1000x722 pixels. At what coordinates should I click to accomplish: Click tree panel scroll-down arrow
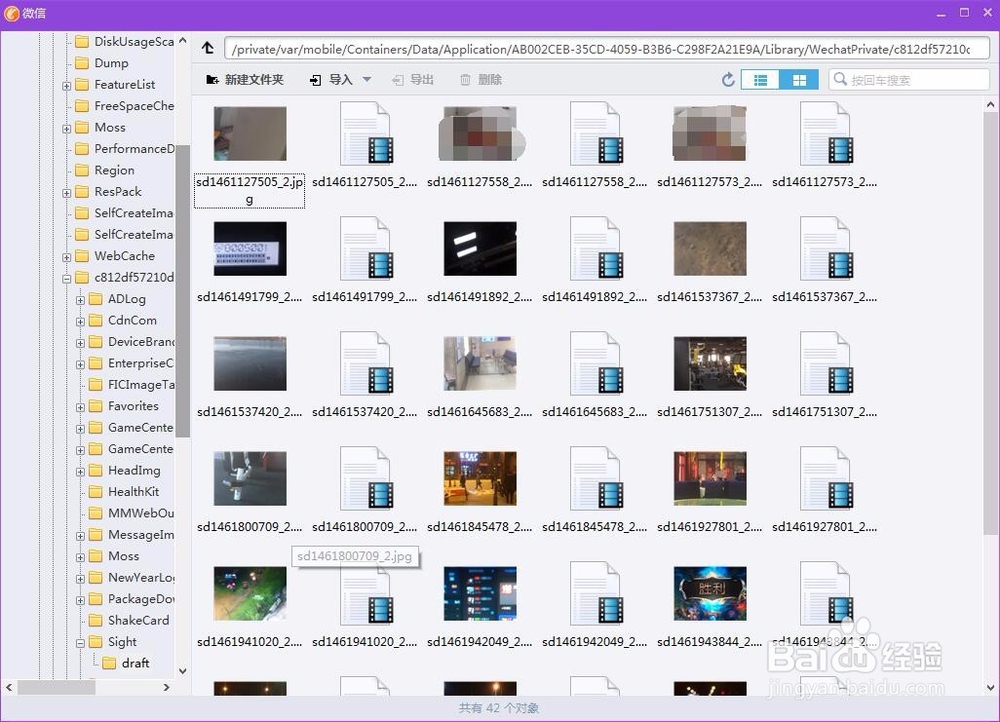(182, 670)
